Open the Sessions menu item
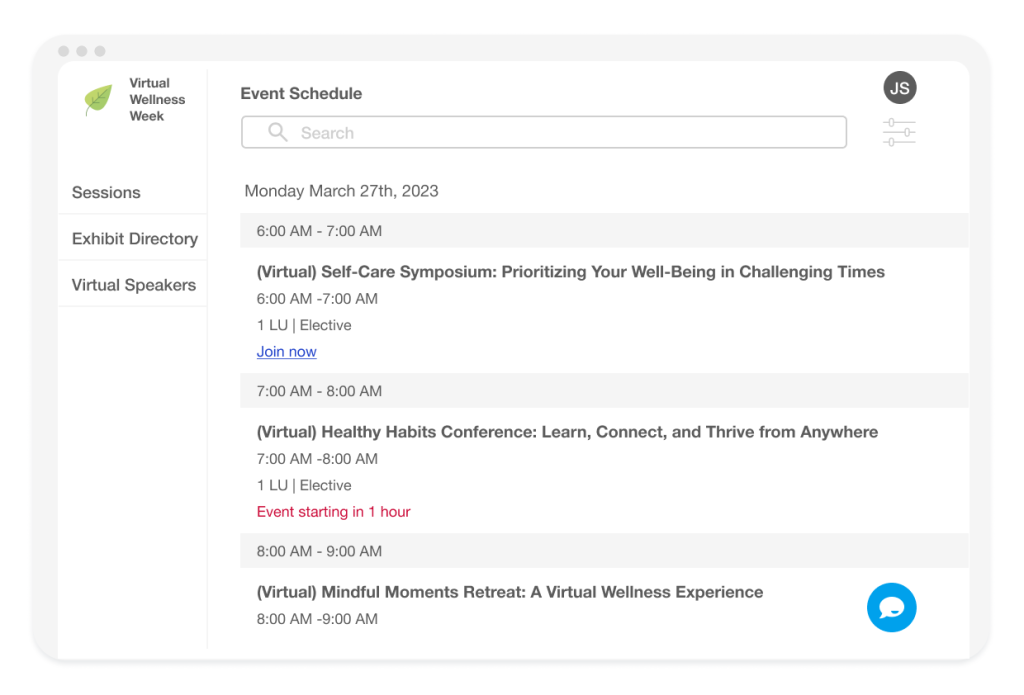Viewport: 1024px width, 695px height. tap(133, 193)
